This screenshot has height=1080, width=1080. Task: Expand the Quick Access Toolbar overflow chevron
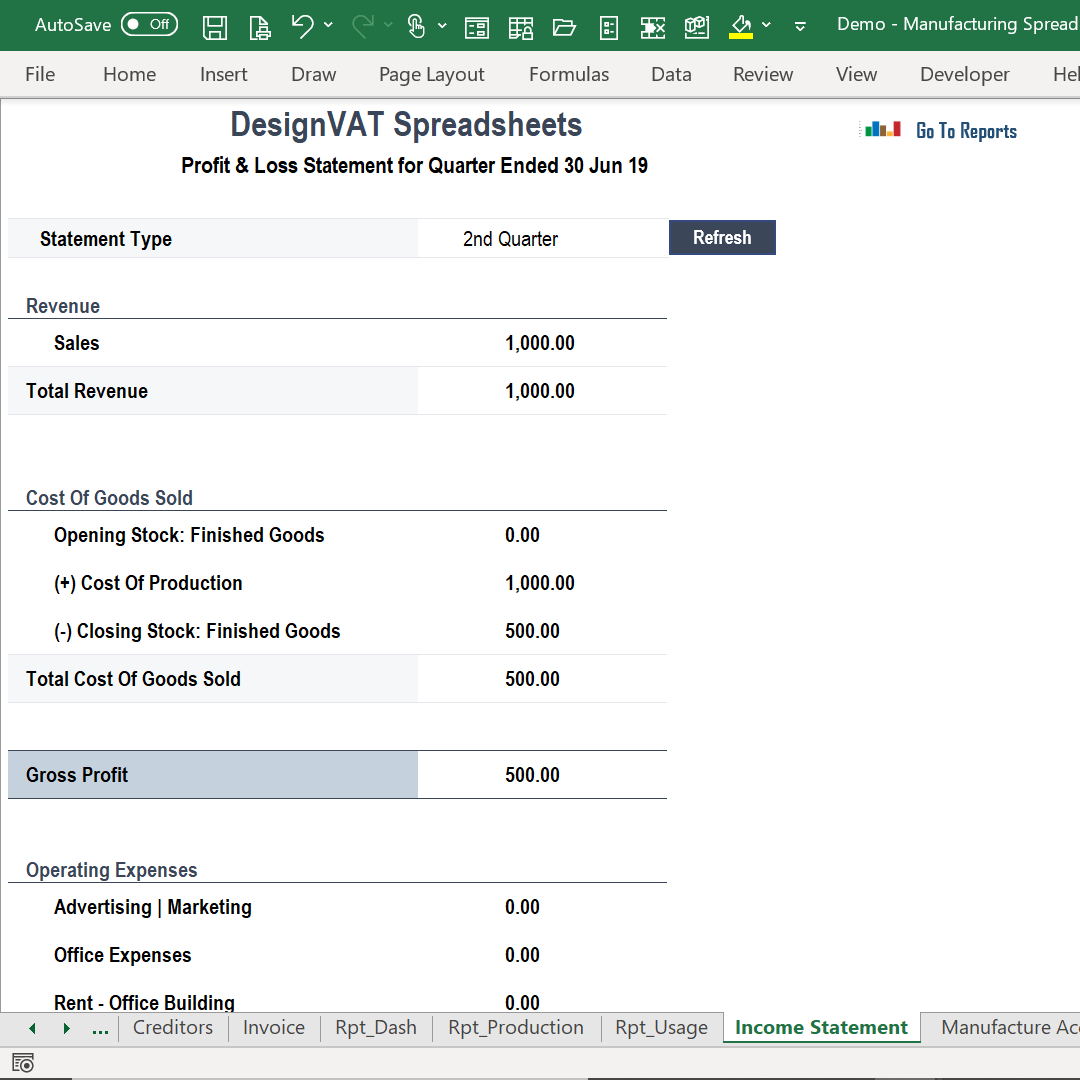[799, 27]
